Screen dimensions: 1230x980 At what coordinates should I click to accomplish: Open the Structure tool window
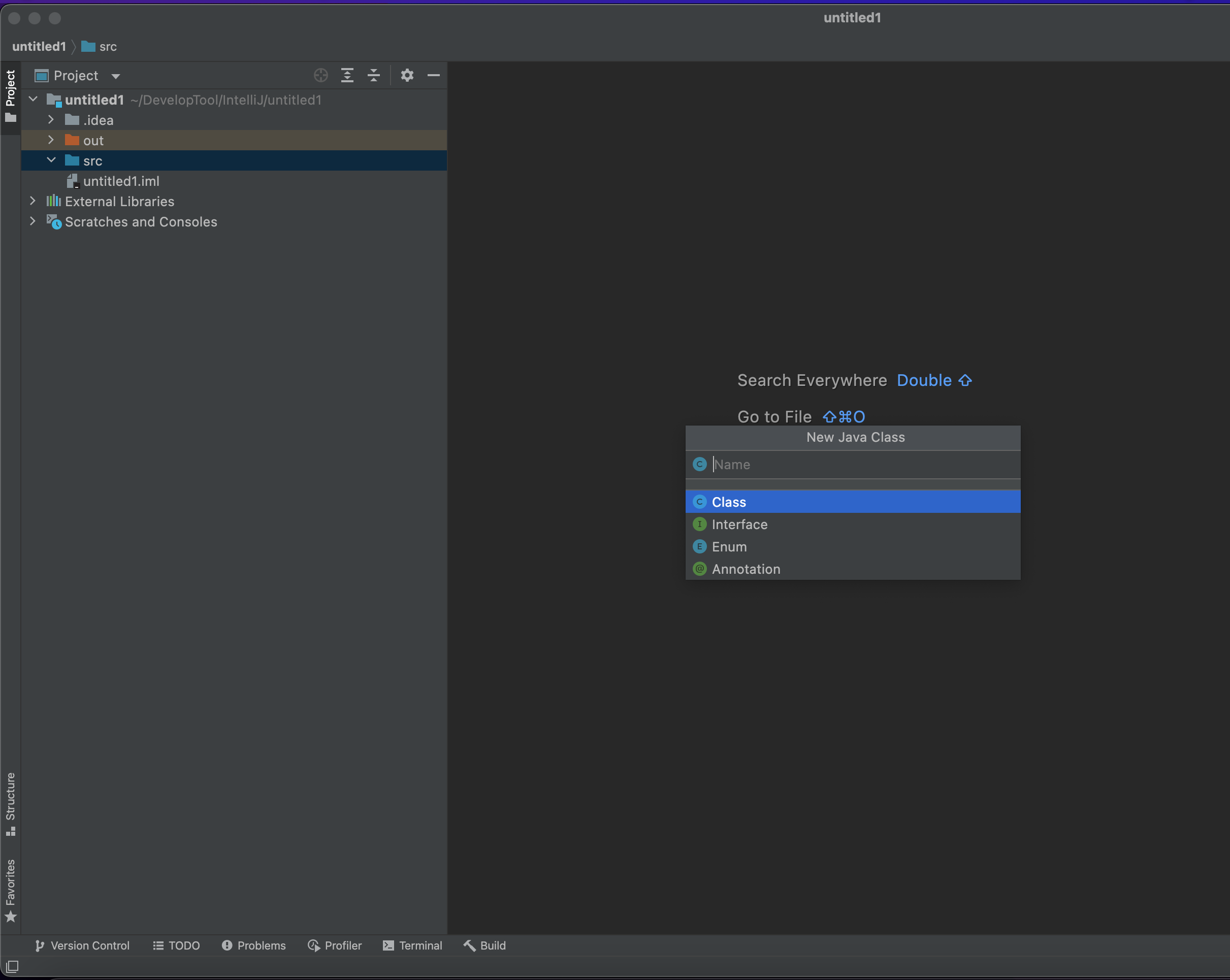(10, 803)
